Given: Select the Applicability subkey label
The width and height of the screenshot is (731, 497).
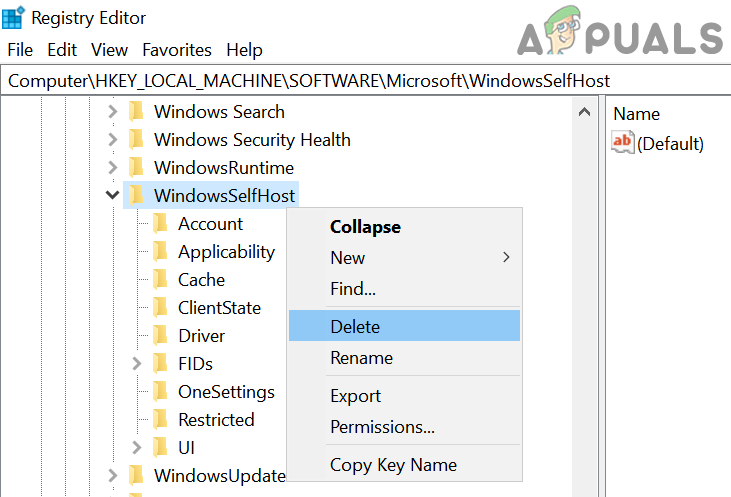Looking at the screenshot, I should (227, 252).
